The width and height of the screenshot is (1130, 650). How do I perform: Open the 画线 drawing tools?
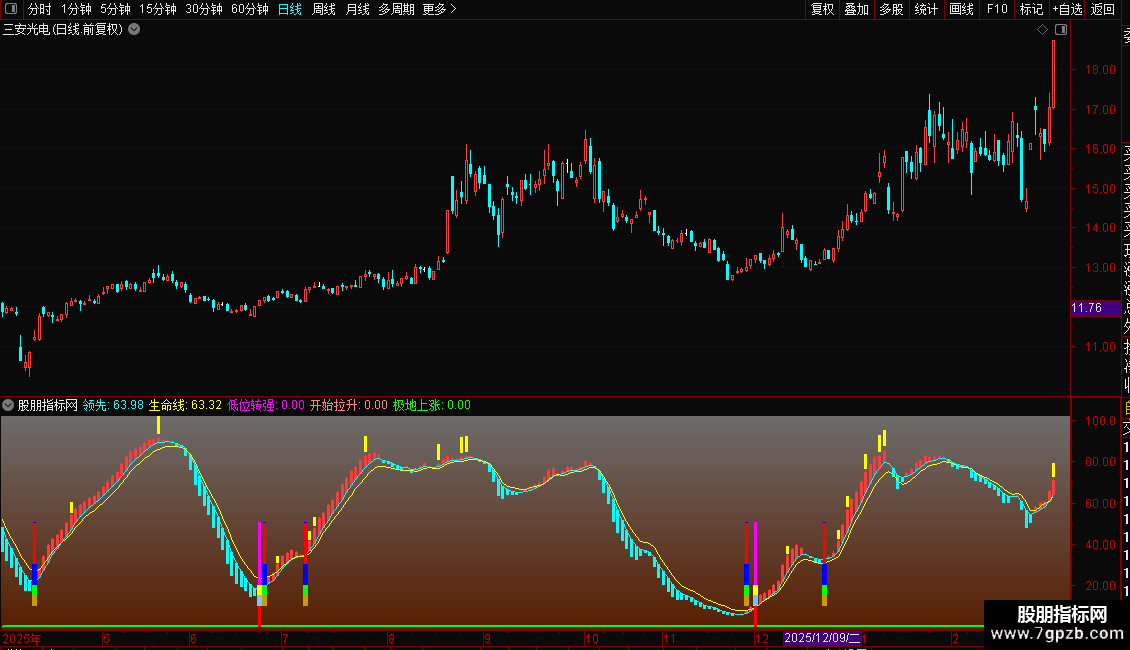(x=961, y=9)
